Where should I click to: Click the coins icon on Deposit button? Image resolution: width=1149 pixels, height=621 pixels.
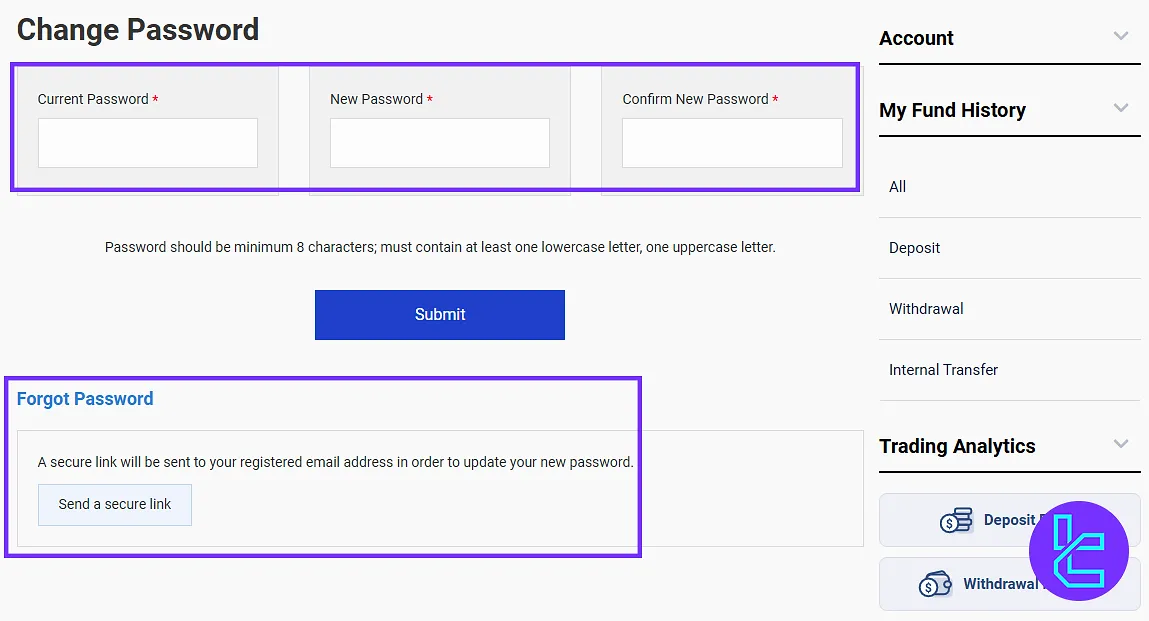tap(956, 521)
